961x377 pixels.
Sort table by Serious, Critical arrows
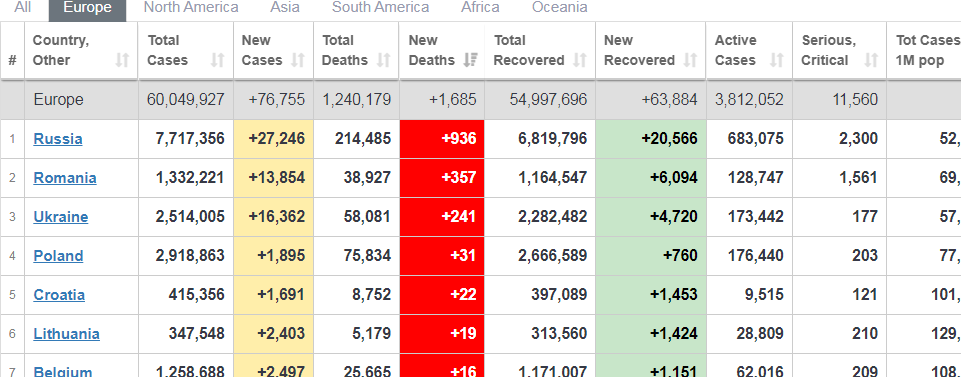(871, 60)
